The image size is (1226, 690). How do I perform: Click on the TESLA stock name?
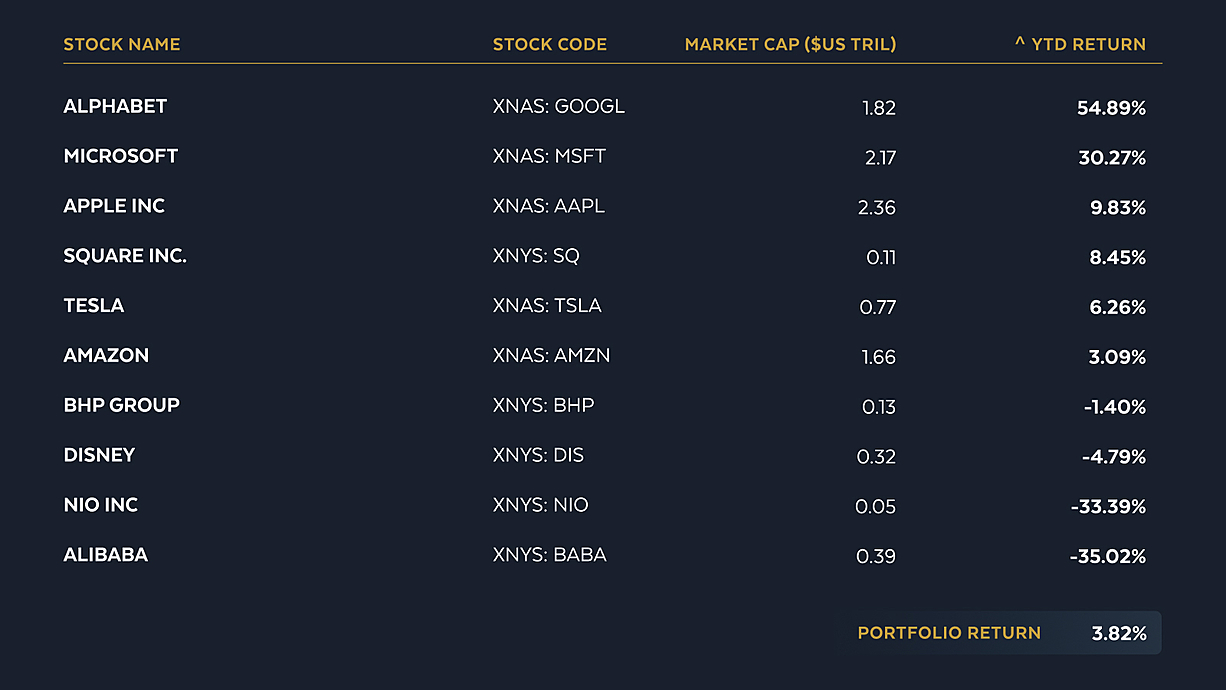[94, 306]
